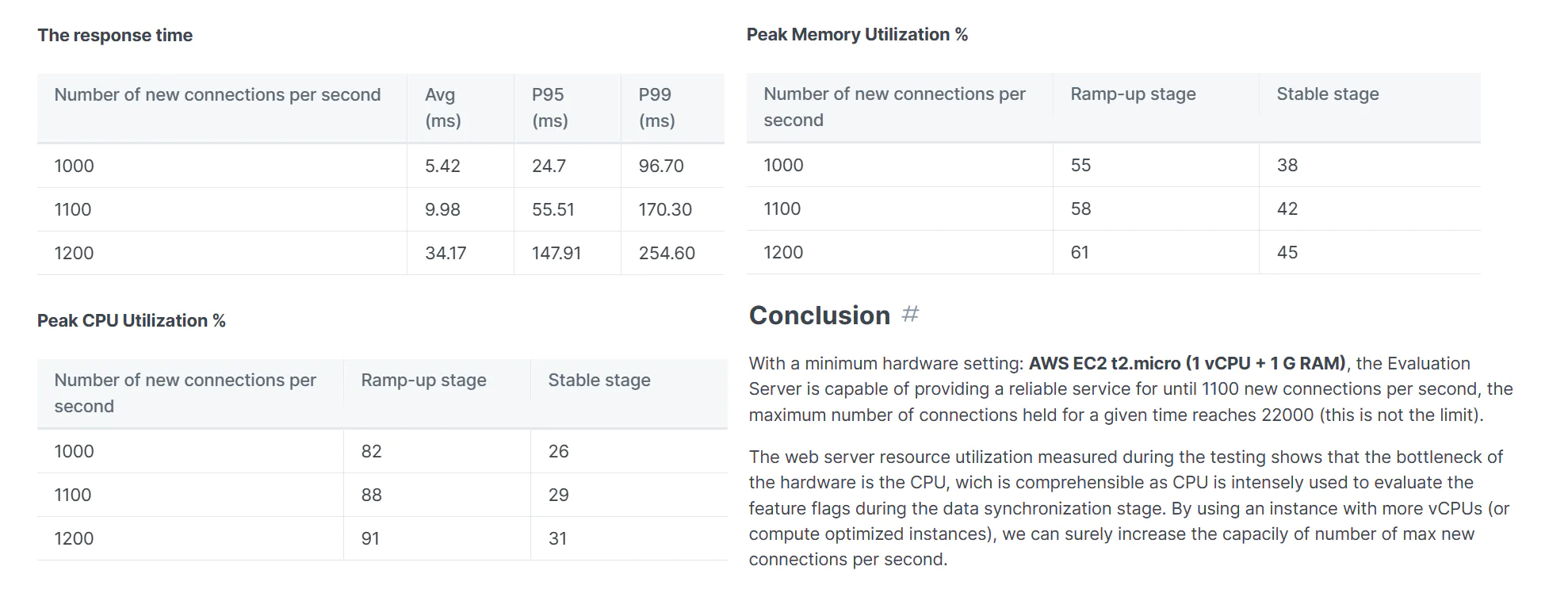
Task: Click the P95 (ms) column header
Action: tap(568, 108)
